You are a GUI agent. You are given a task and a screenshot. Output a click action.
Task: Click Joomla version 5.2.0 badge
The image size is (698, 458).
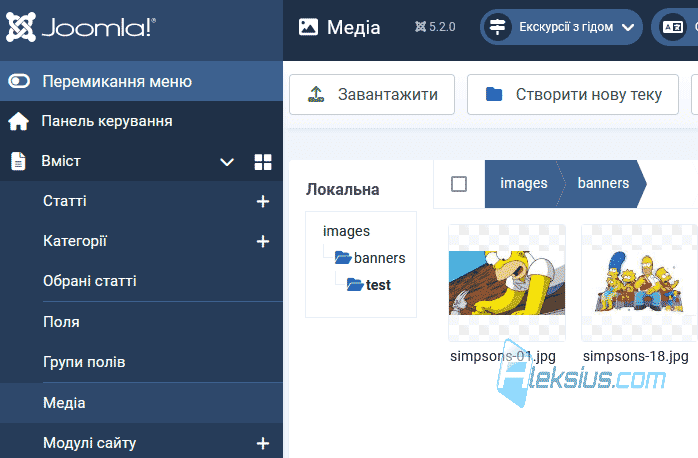[435, 27]
